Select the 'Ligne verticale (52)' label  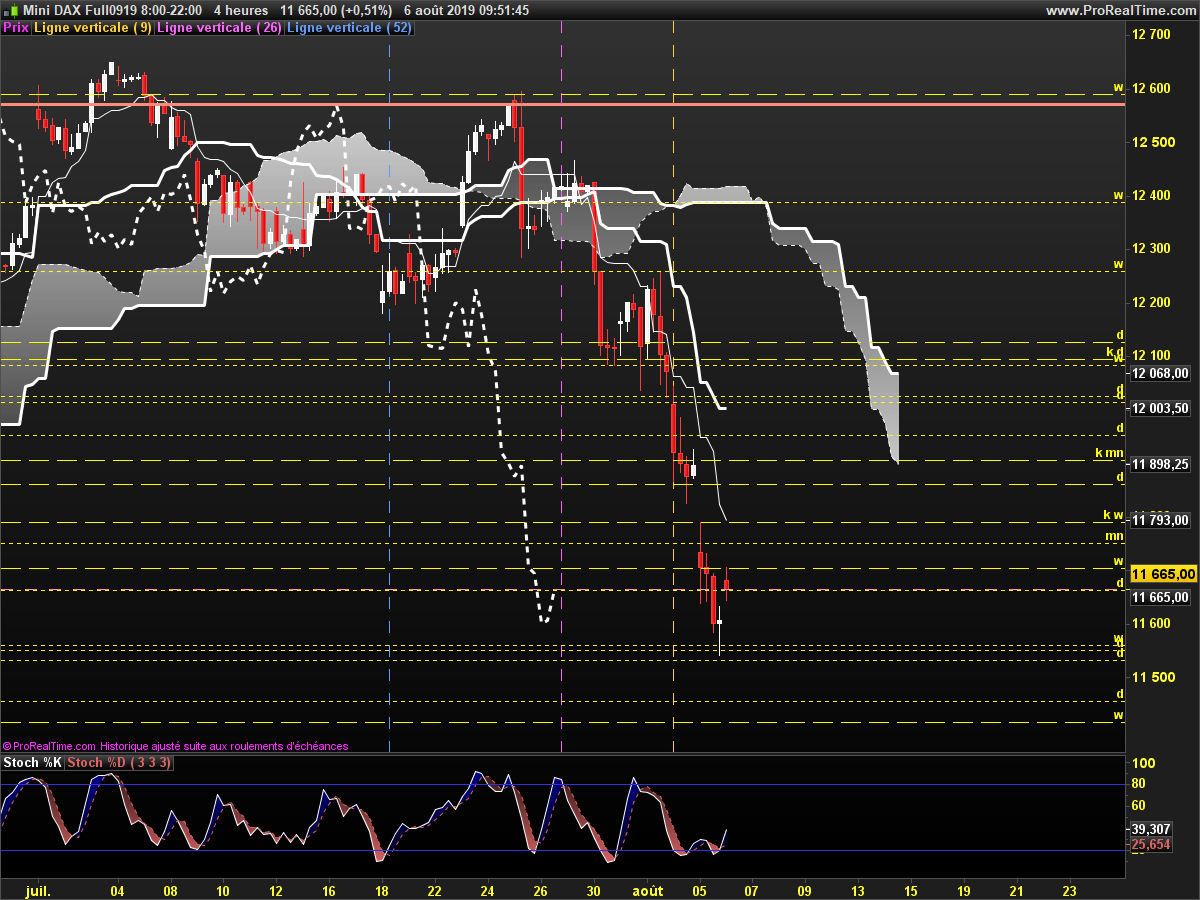point(349,28)
